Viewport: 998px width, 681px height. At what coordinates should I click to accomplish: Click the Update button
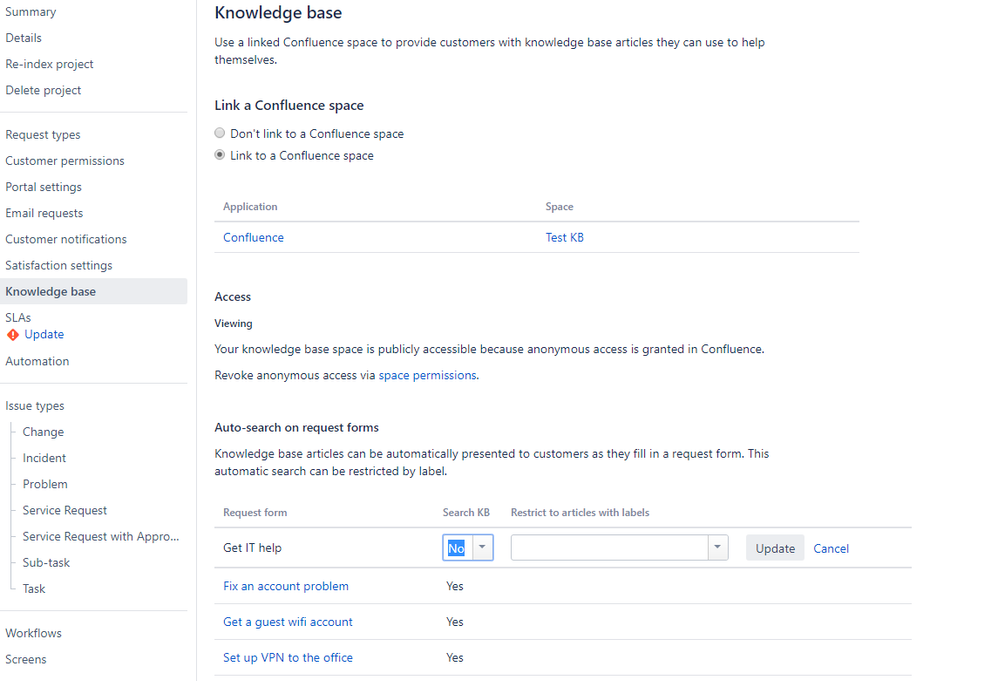(x=775, y=548)
